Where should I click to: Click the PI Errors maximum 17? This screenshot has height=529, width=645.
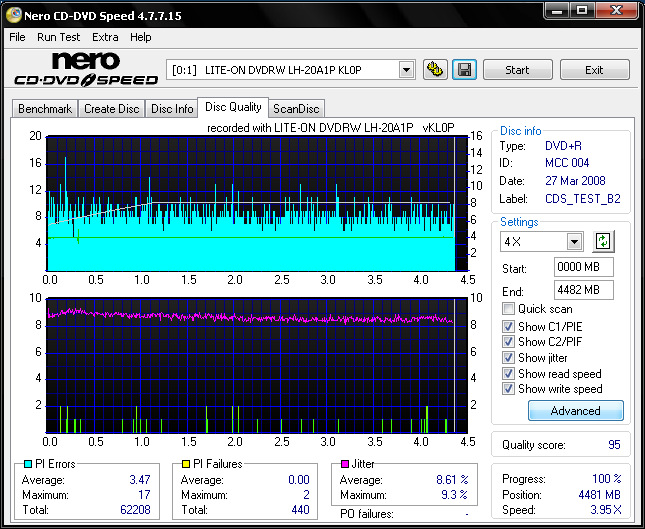[x=144, y=494]
